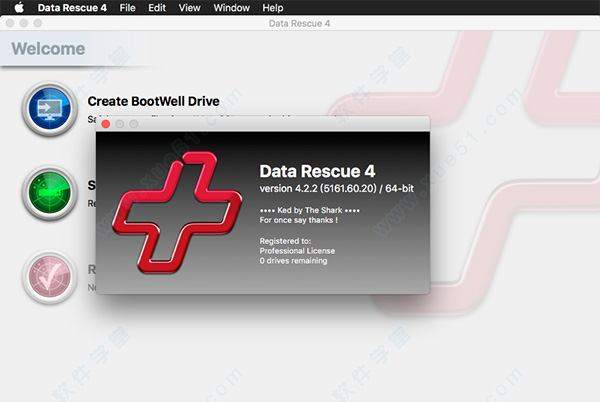Close the About dialog with red button
Image resolution: width=600 pixels, height=402 pixels.
coord(106,124)
